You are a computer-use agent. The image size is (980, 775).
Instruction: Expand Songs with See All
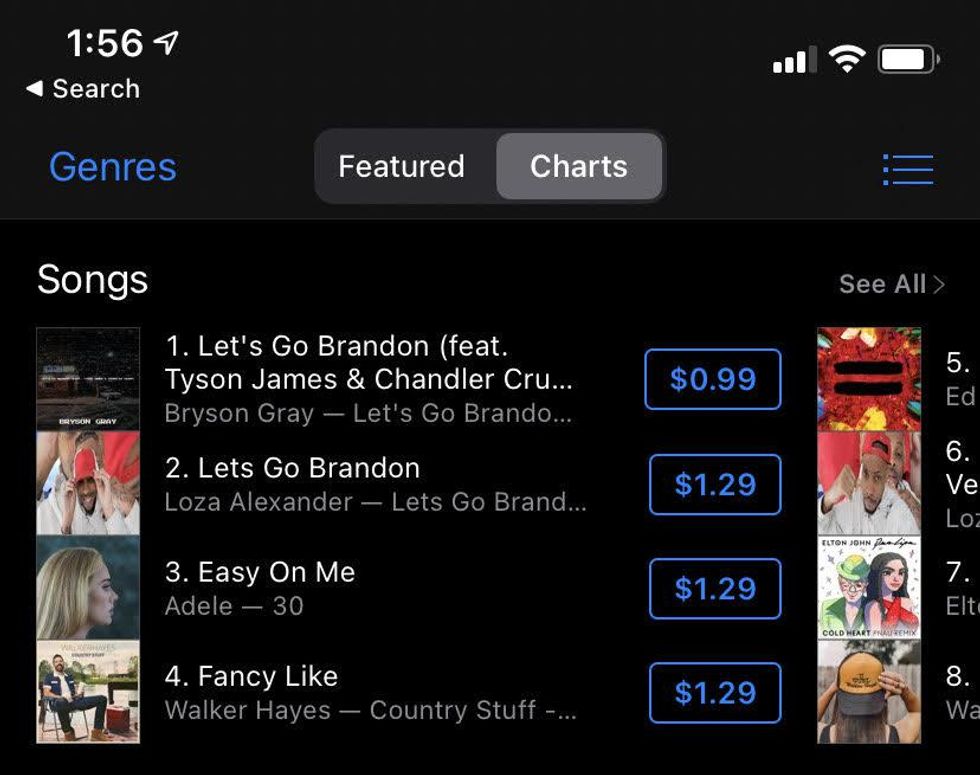pos(891,284)
